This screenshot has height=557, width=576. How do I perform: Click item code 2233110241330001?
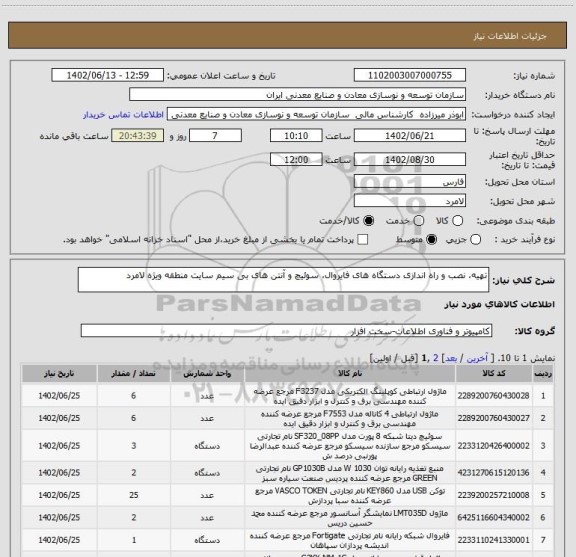click(x=493, y=540)
